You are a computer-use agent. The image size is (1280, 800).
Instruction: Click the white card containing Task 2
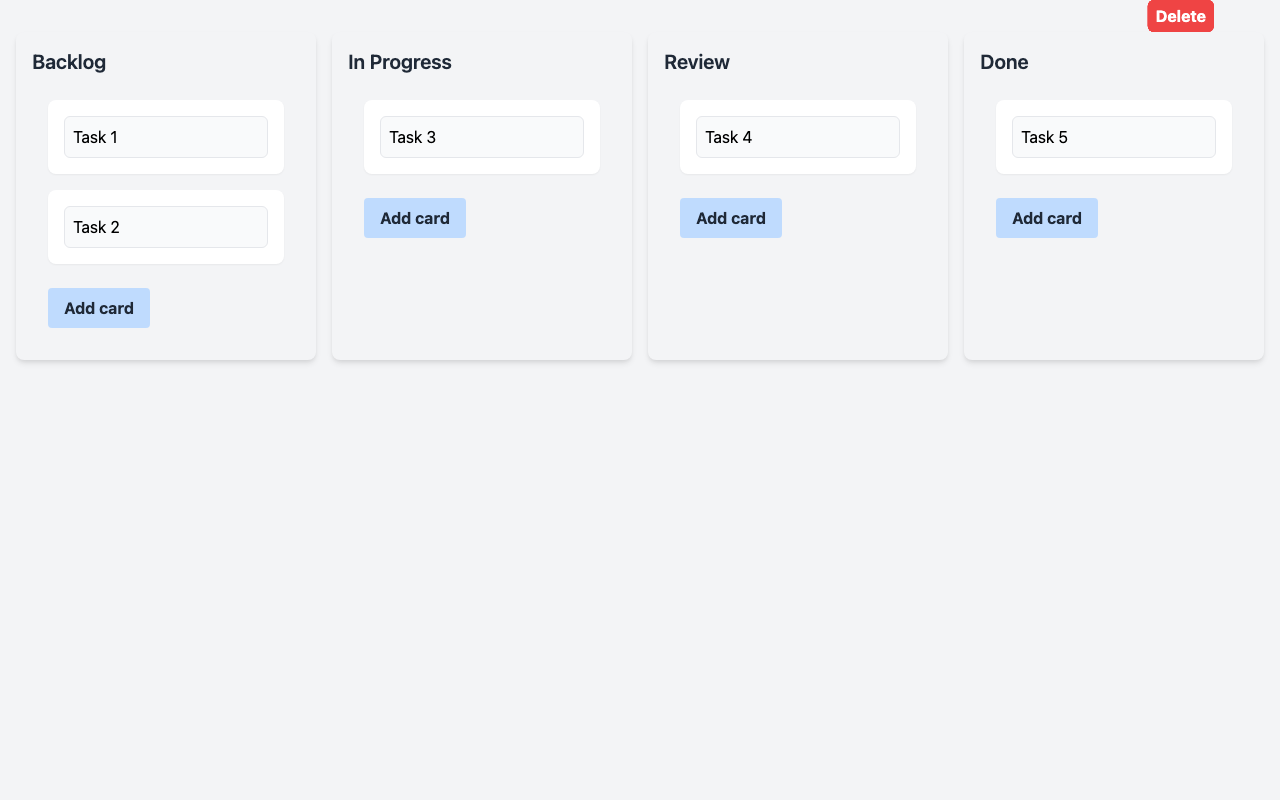(x=166, y=258)
